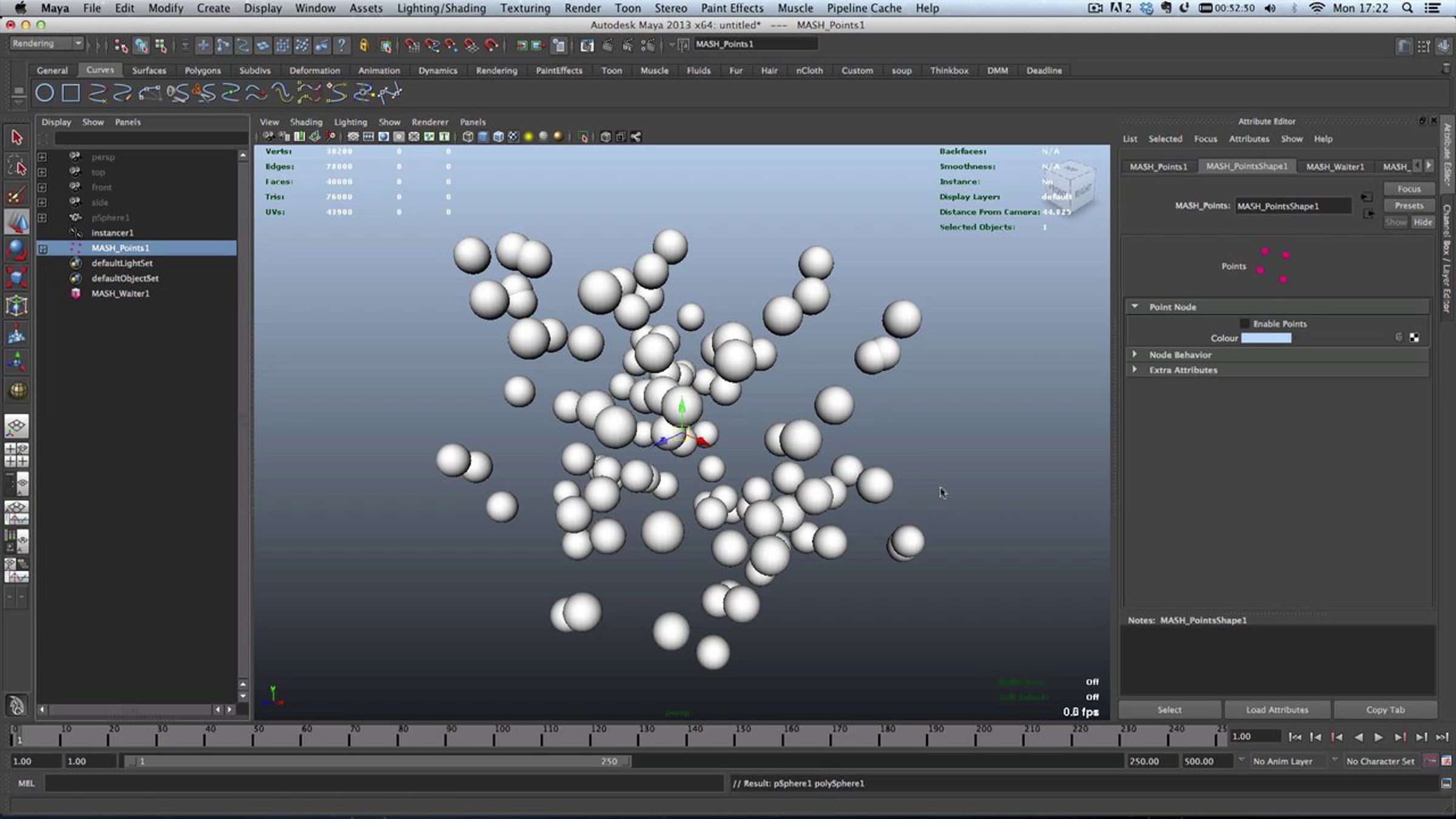Select MASH_Waiter1 in the Outliner
Screen dimensions: 1456x819
pyautogui.click(x=120, y=294)
